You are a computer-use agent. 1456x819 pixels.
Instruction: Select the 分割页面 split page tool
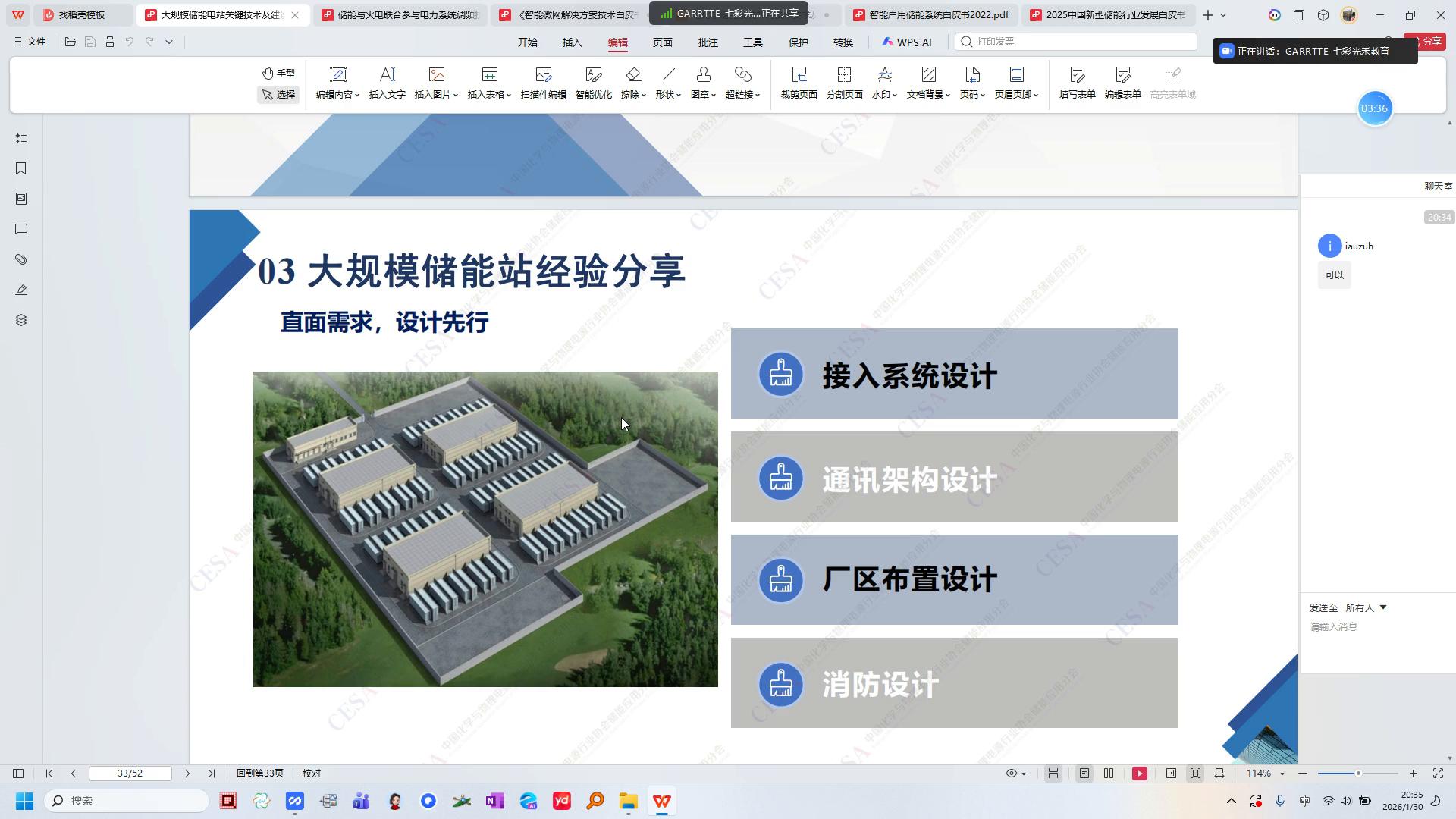pyautogui.click(x=844, y=82)
